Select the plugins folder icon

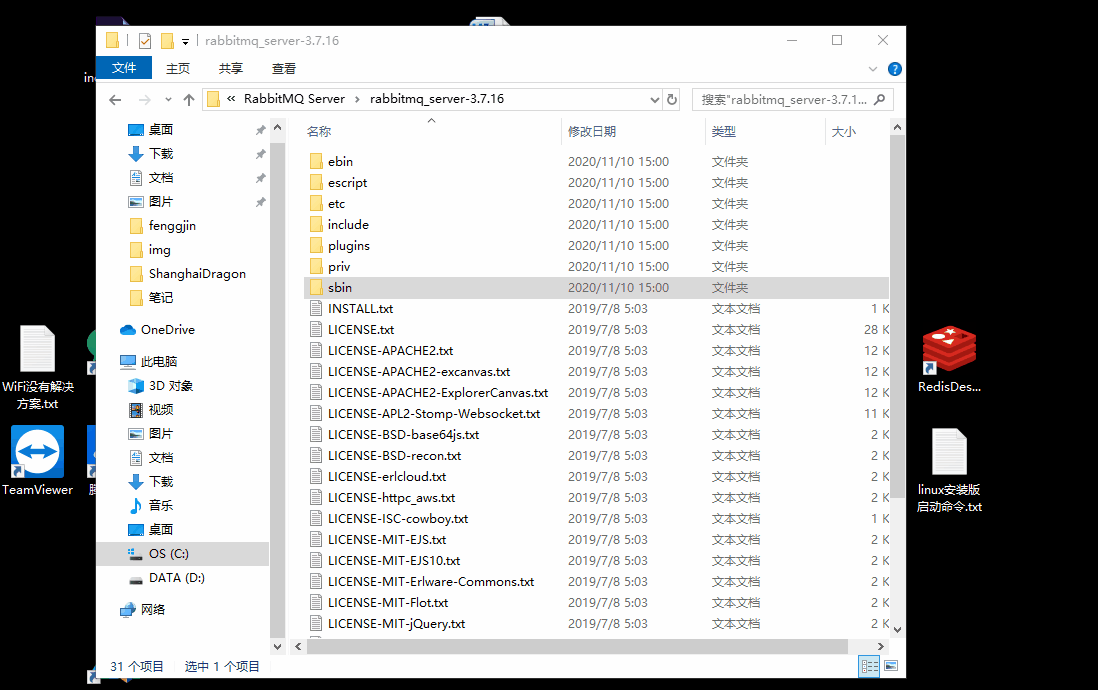316,245
